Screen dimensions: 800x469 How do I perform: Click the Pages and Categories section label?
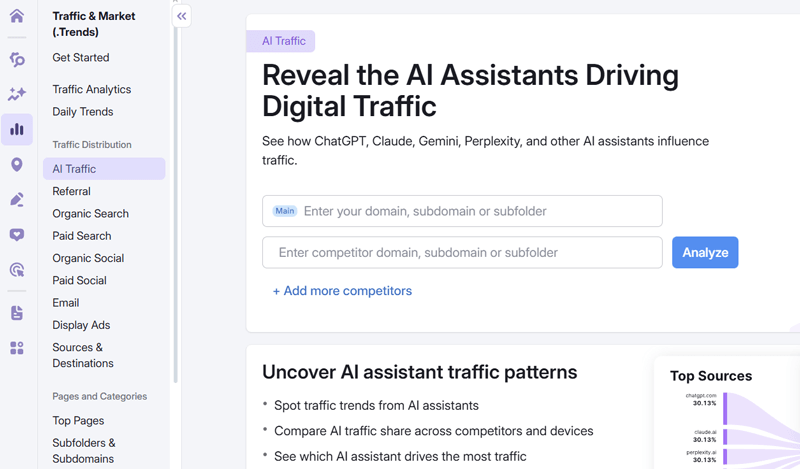click(99, 397)
